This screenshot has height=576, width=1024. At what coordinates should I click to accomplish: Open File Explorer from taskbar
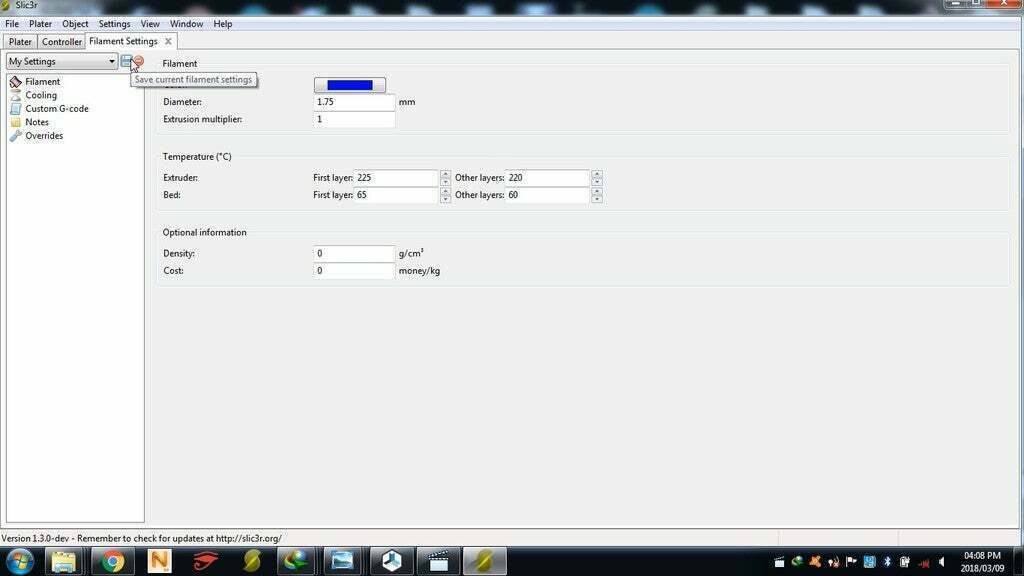(x=63, y=562)
